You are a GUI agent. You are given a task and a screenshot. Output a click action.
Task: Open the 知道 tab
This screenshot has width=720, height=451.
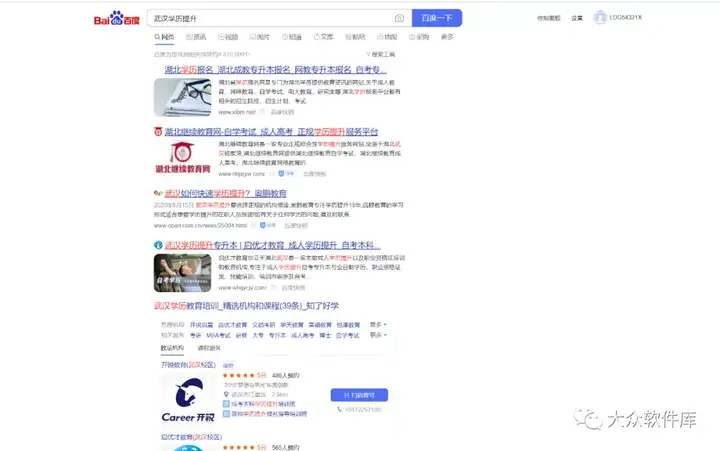(x=292, y=37)
